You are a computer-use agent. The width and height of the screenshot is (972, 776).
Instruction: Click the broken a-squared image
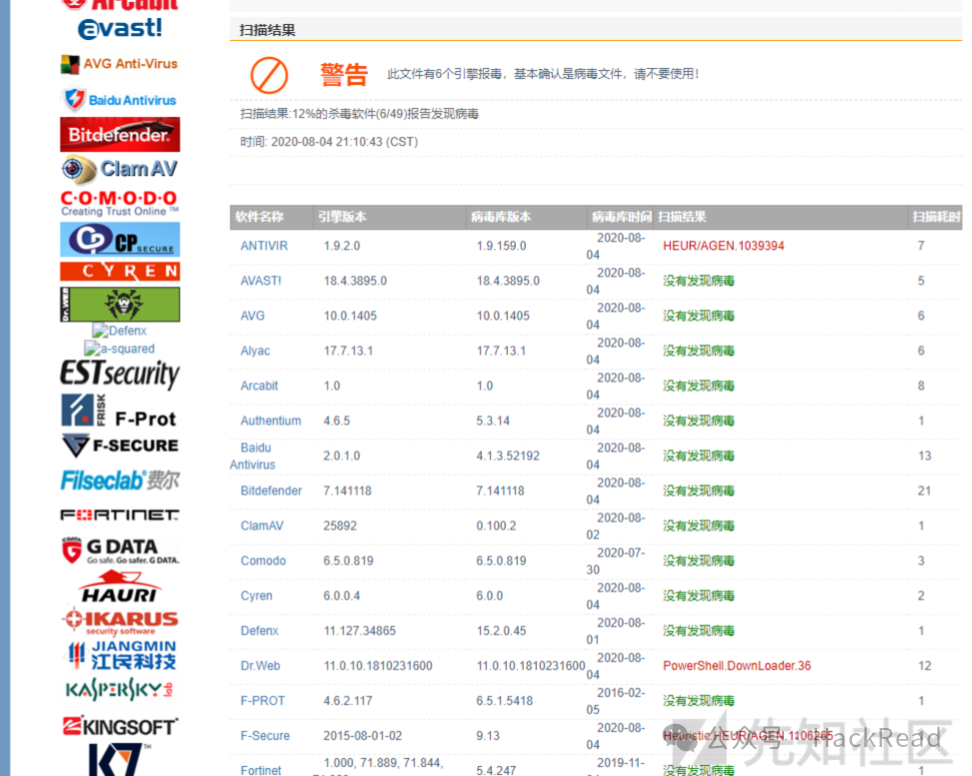pyautogui.click(x=120, y=348)
